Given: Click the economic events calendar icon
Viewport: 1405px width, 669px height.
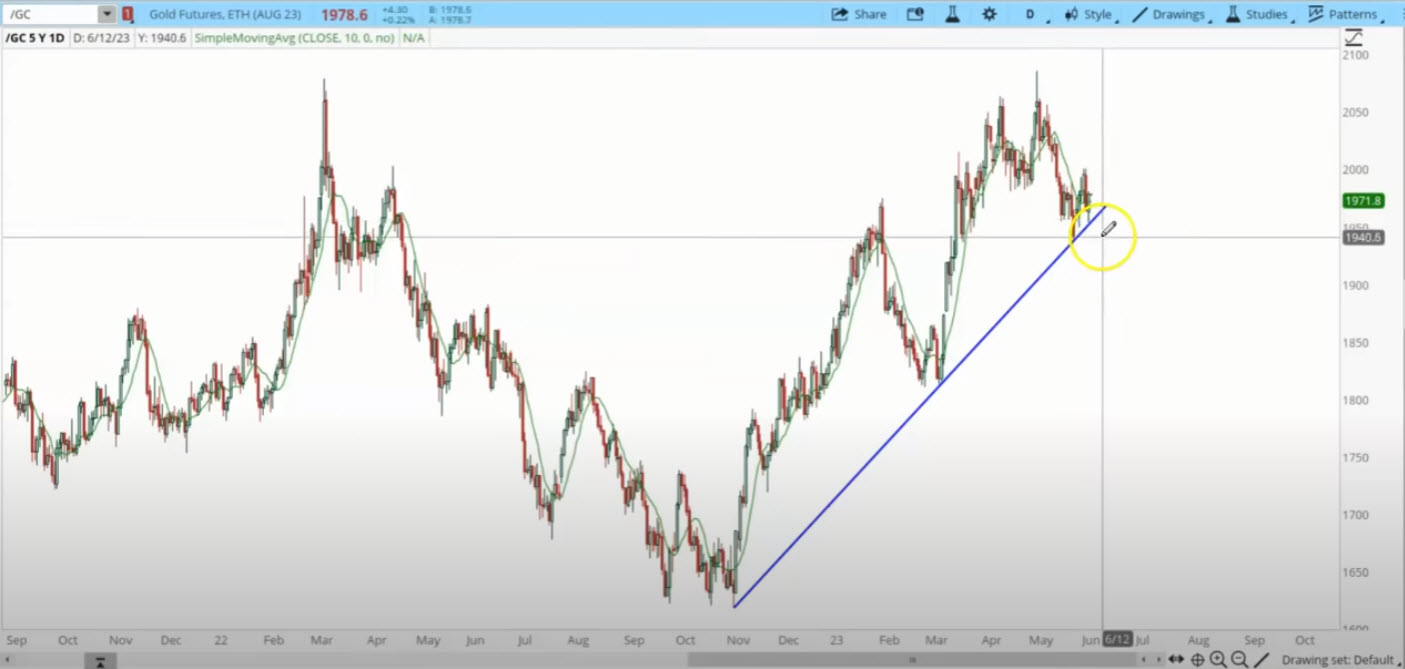Looking at the screenshot, I should [x=915, y=14].
